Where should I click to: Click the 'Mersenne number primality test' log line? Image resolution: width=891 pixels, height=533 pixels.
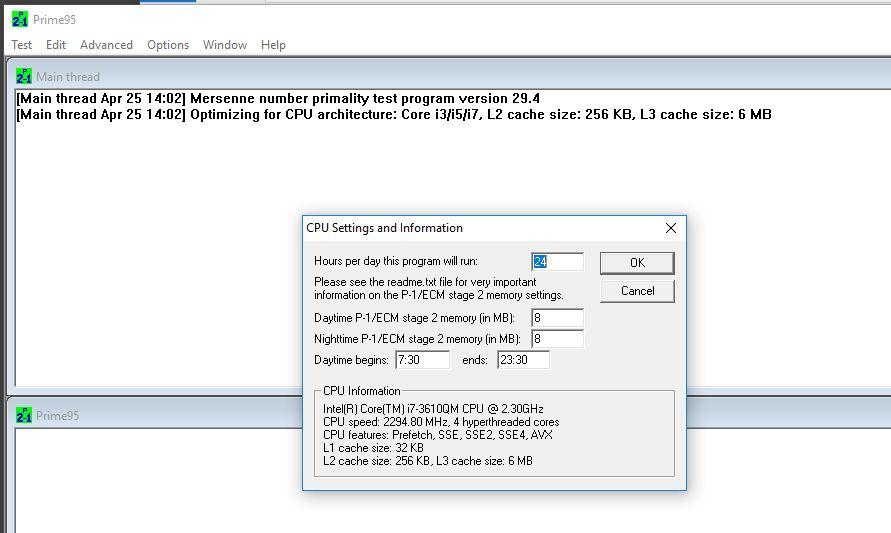coord(278,98)
